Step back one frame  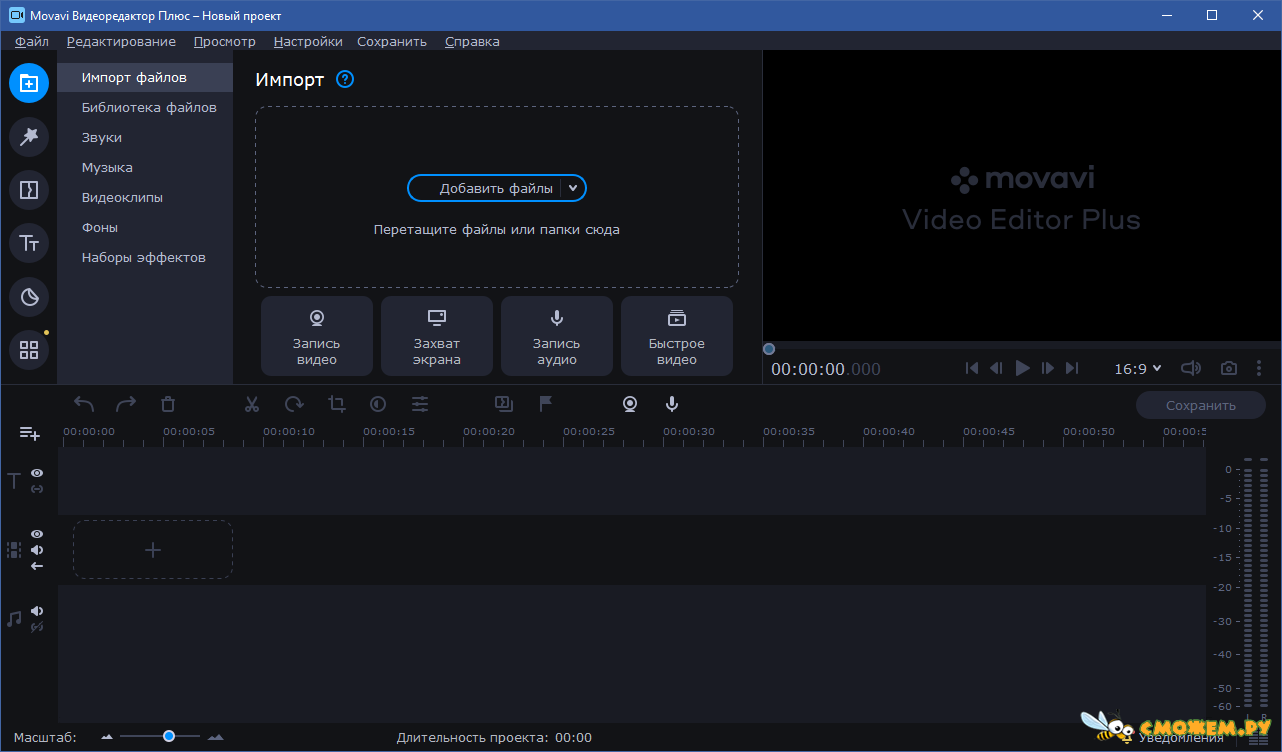(x=996, y=368)
